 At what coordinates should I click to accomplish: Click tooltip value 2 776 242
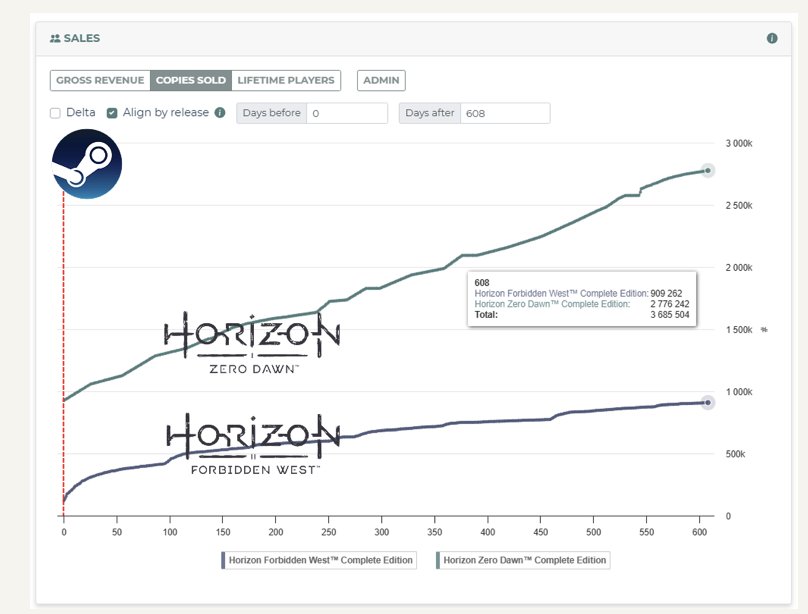point(669,304)
